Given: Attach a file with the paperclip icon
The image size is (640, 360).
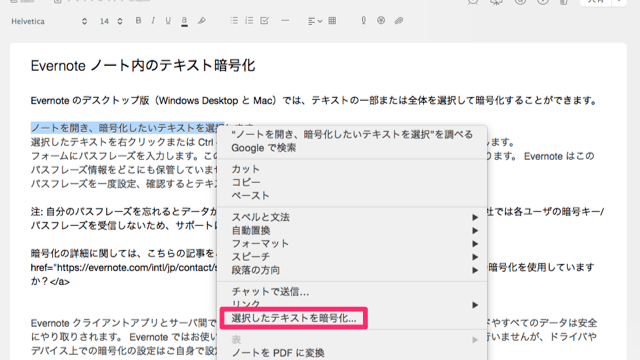Looking at the screenshot, I should point(399,21).
